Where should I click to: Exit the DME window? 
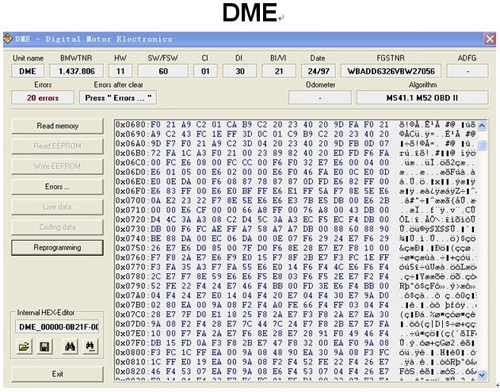coord(57,374)
